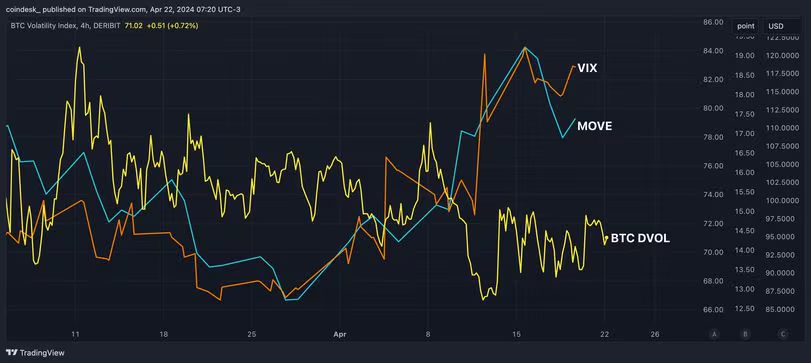Click the yellow BTC DVOL end-point marker
The width and height of the screenshot is (811, 363).
coord(606,238)
